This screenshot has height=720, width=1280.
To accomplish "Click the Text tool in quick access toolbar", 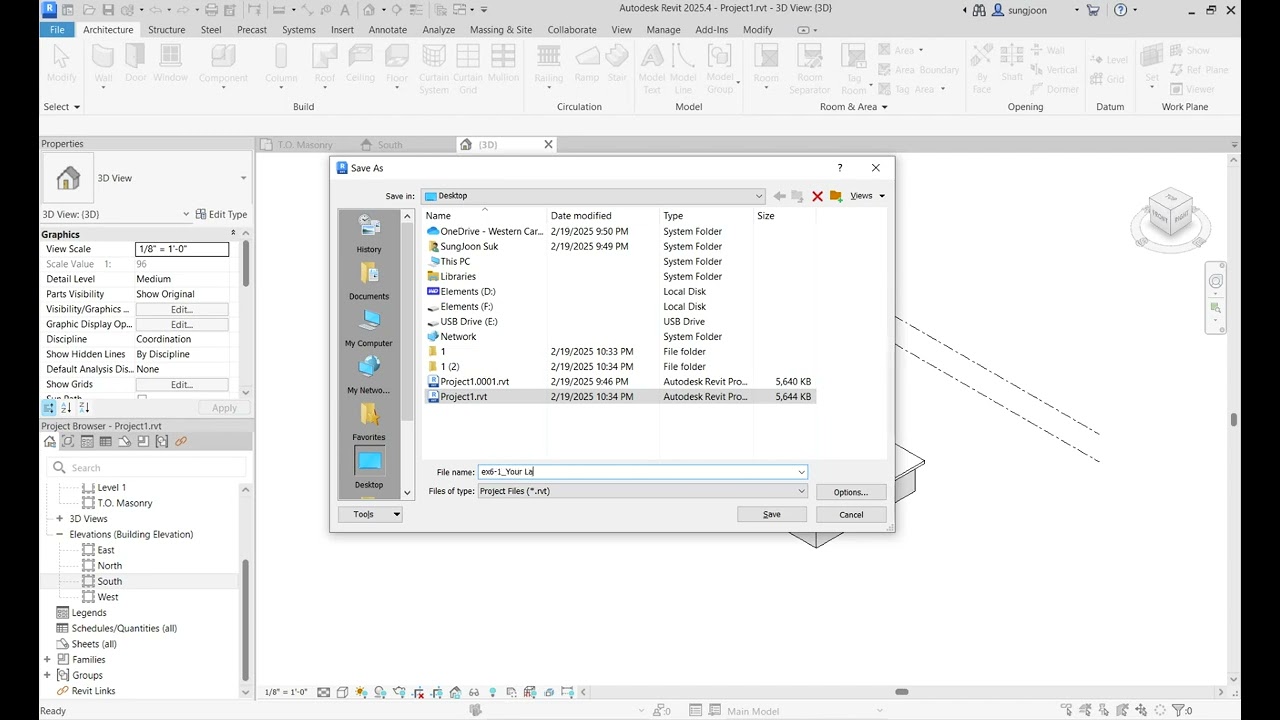I will [345, 10].
